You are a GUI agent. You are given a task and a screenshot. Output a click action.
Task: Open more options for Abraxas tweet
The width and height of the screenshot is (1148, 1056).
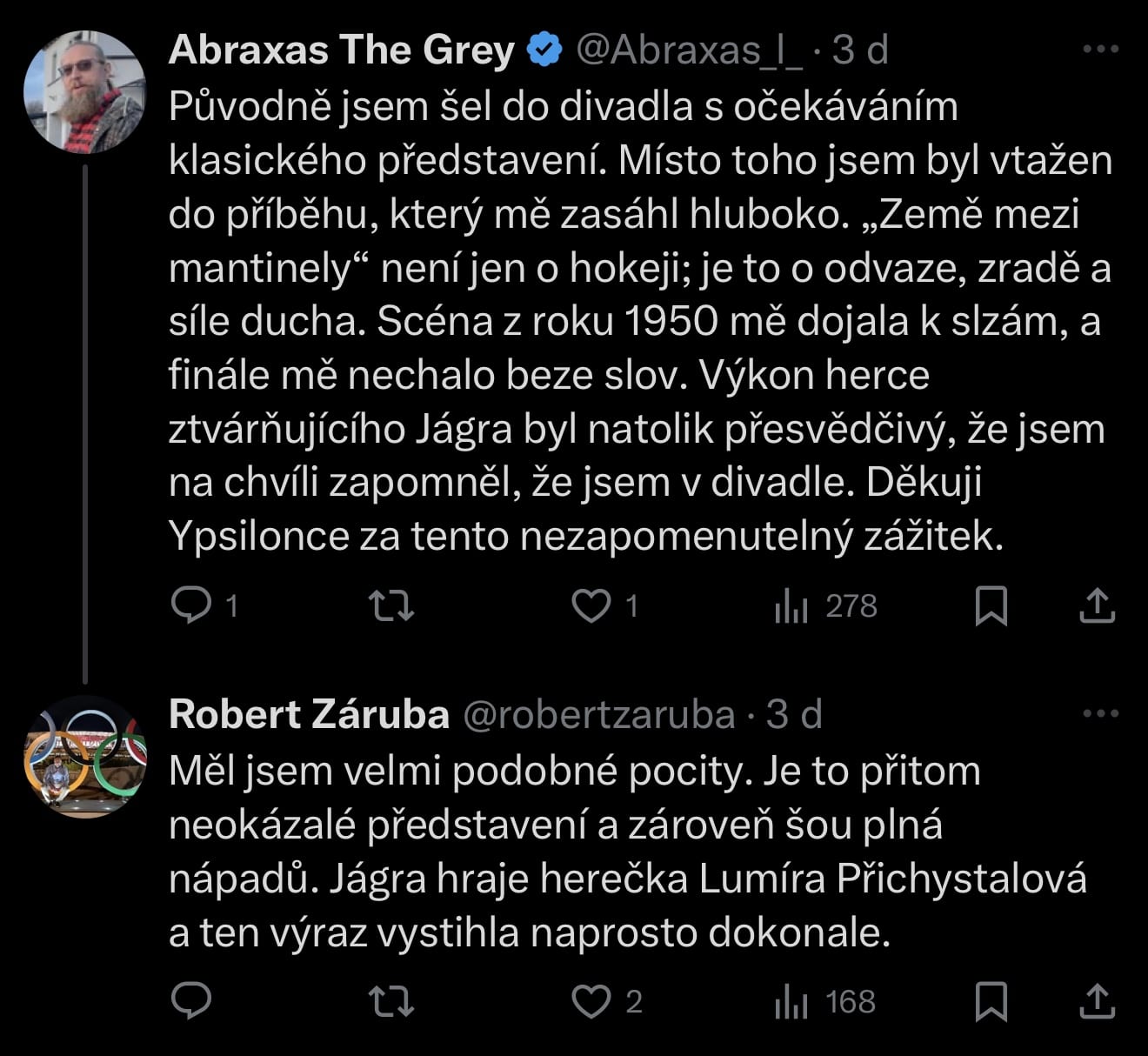1100,50
